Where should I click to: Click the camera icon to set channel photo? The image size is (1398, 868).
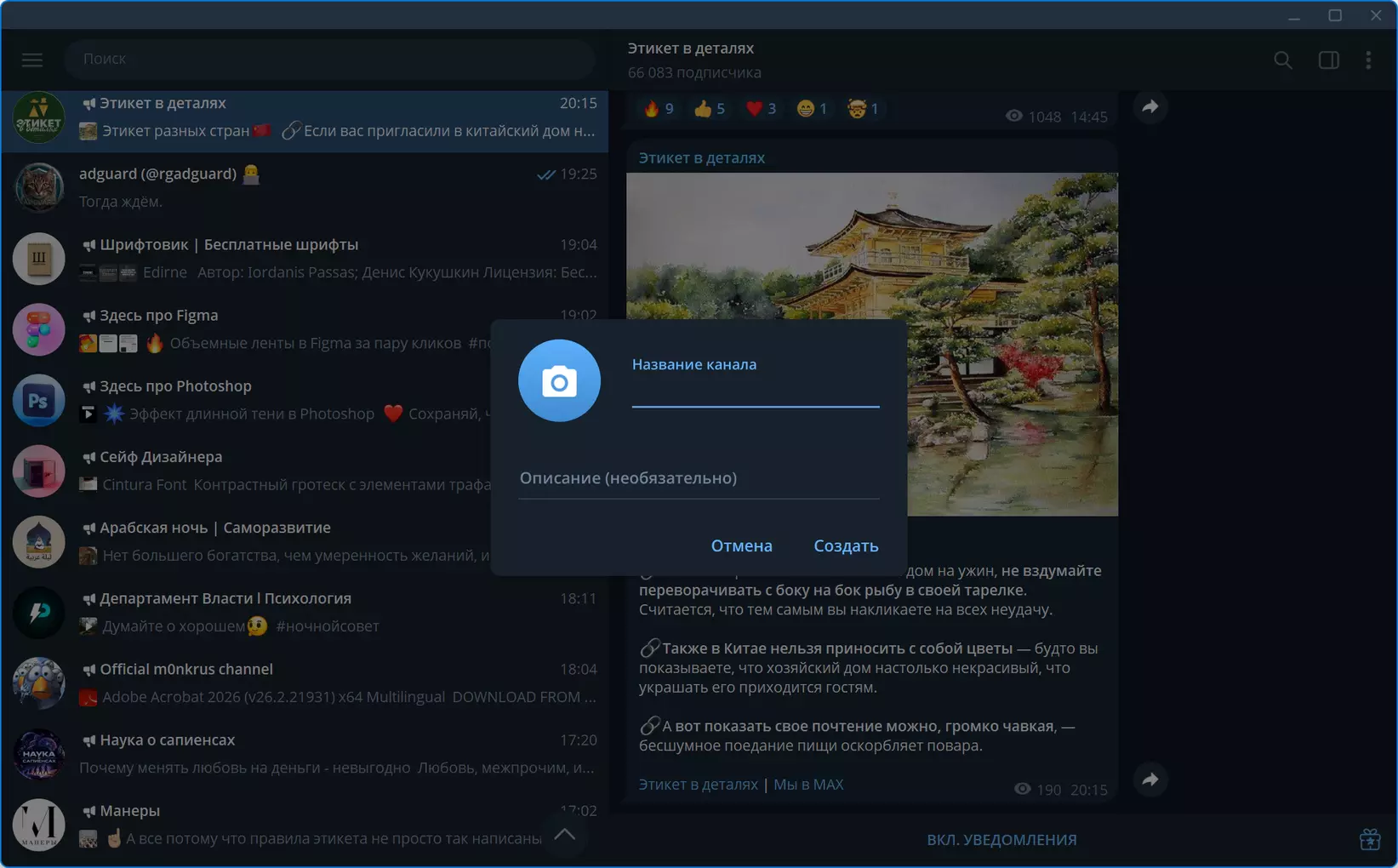point(559,380)
